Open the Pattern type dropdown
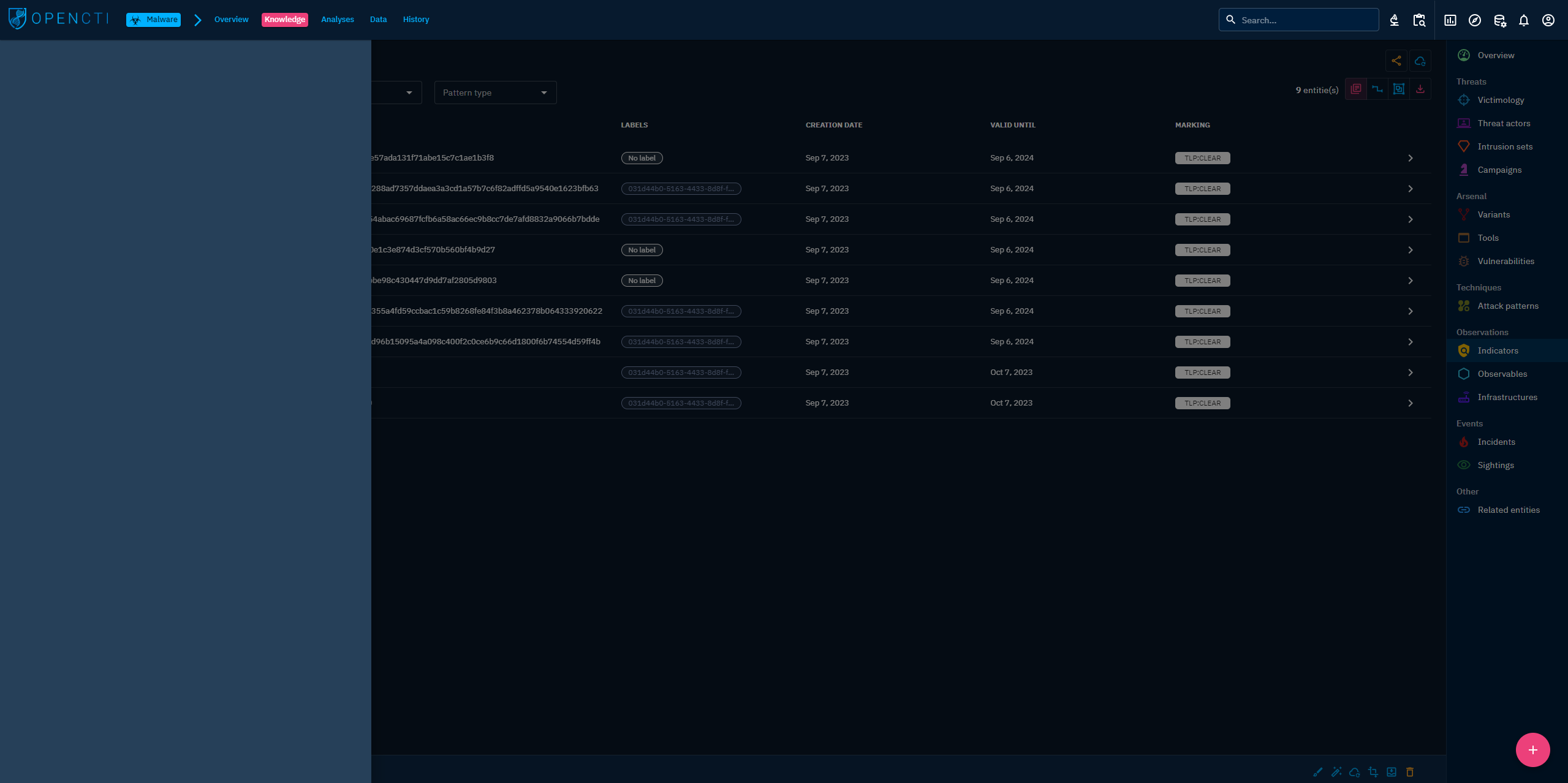 (495, 93)
